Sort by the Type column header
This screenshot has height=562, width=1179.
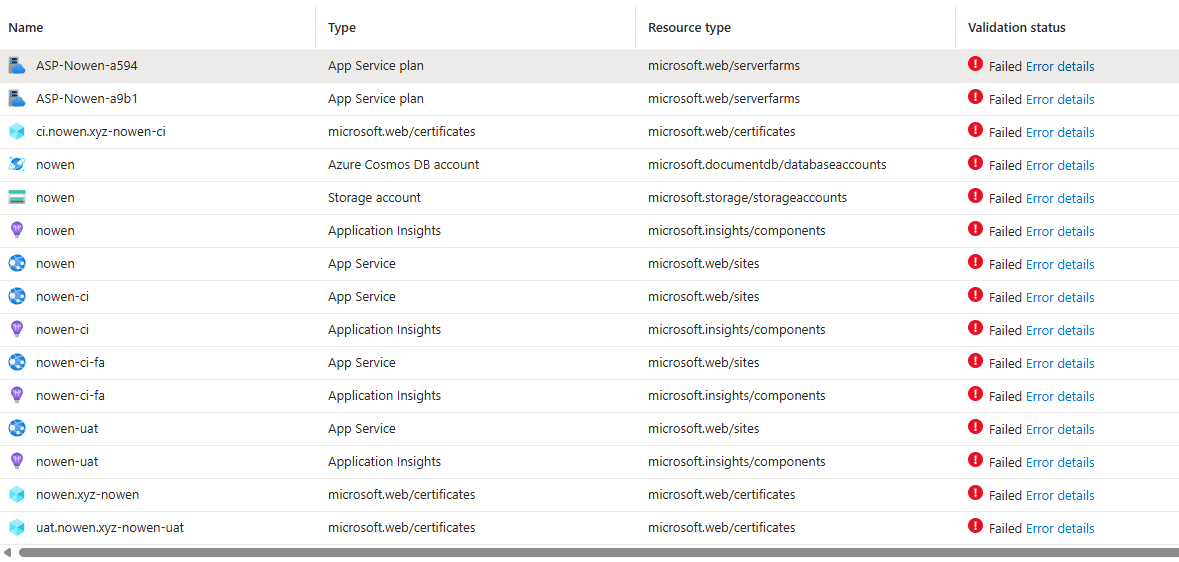click(342, 28)
